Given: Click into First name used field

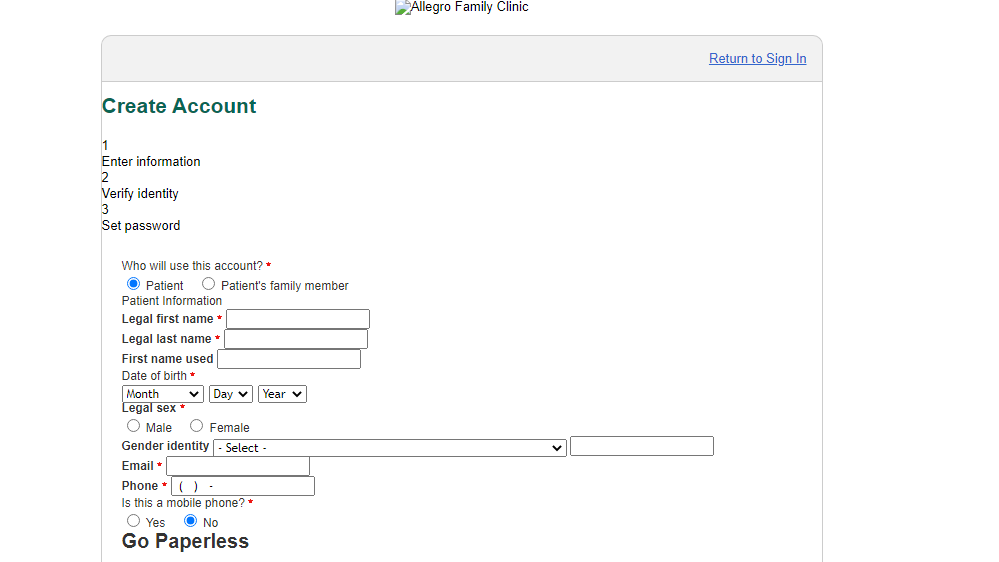Looking at the screenshot, I should point(289,359).
